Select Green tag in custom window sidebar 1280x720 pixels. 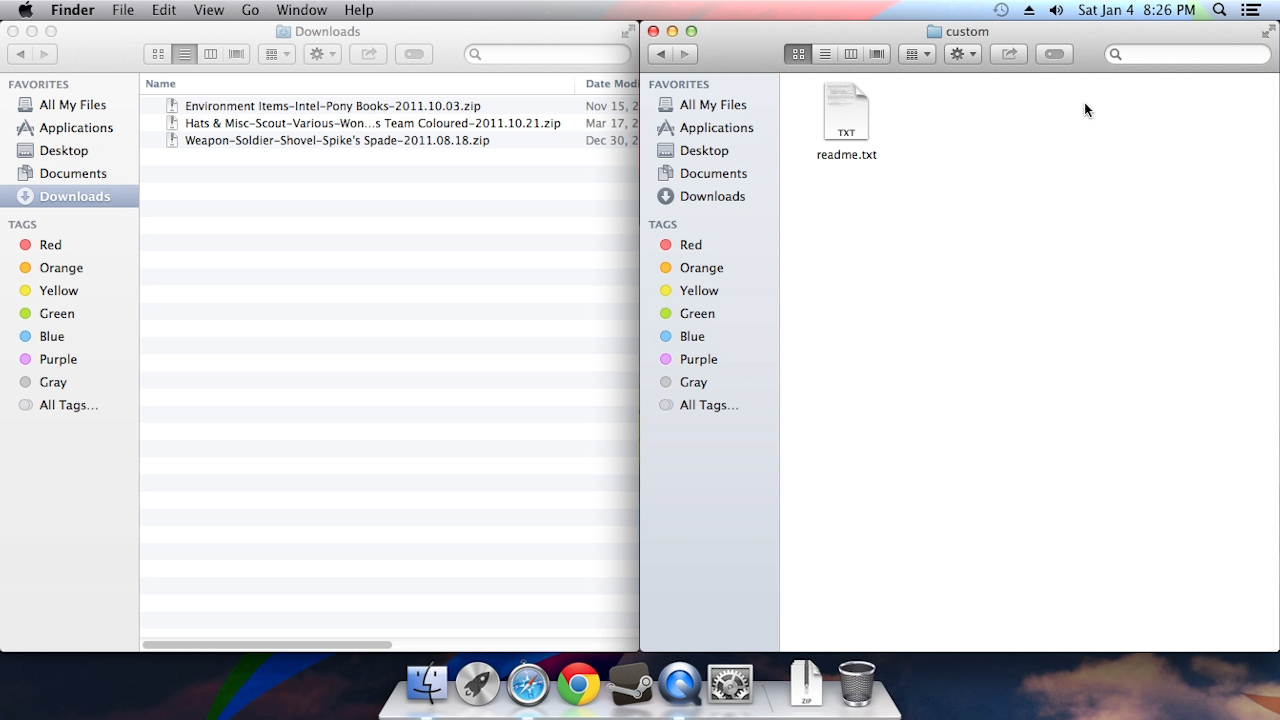coord(697,314)
